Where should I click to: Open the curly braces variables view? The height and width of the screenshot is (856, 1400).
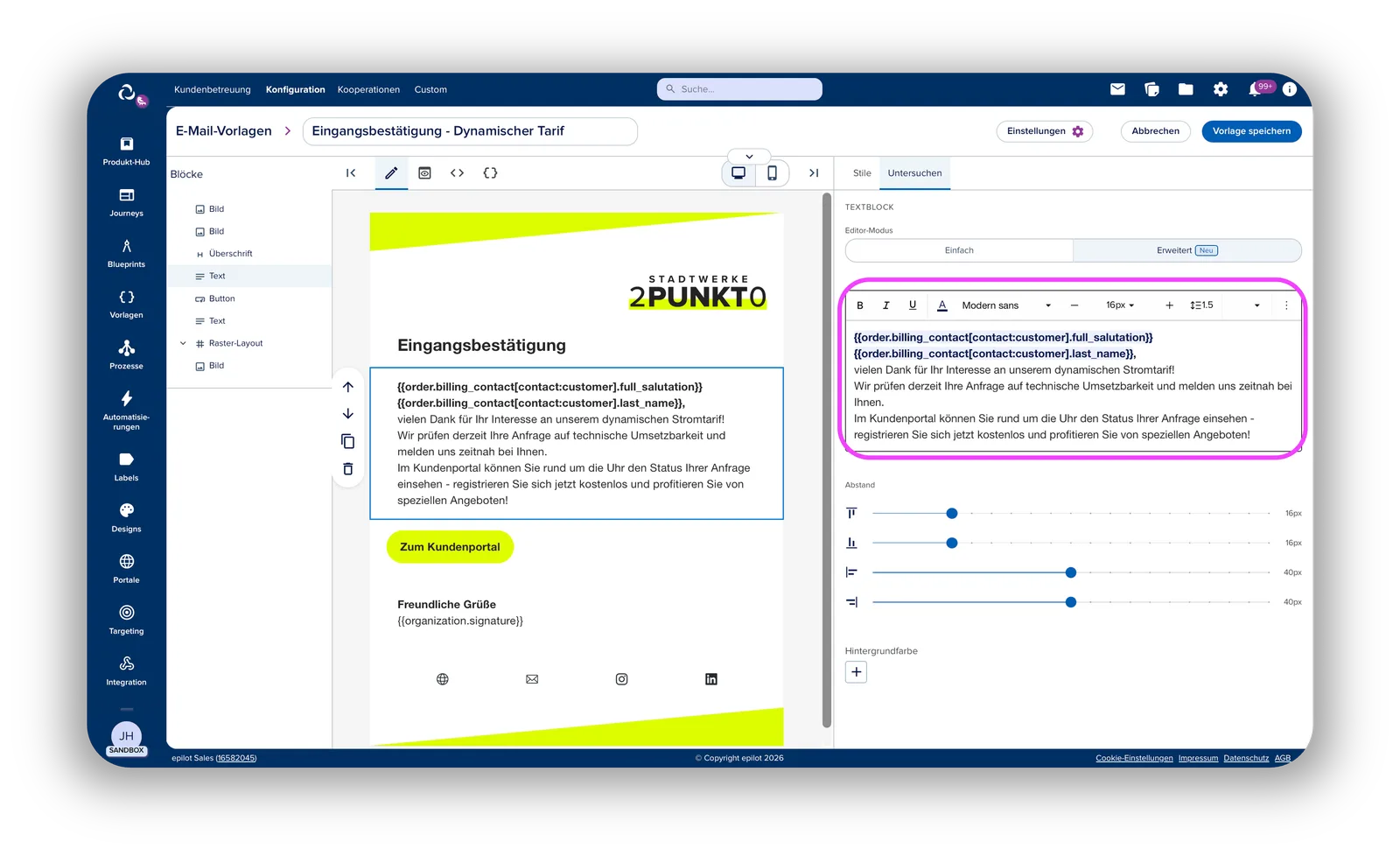490,173
